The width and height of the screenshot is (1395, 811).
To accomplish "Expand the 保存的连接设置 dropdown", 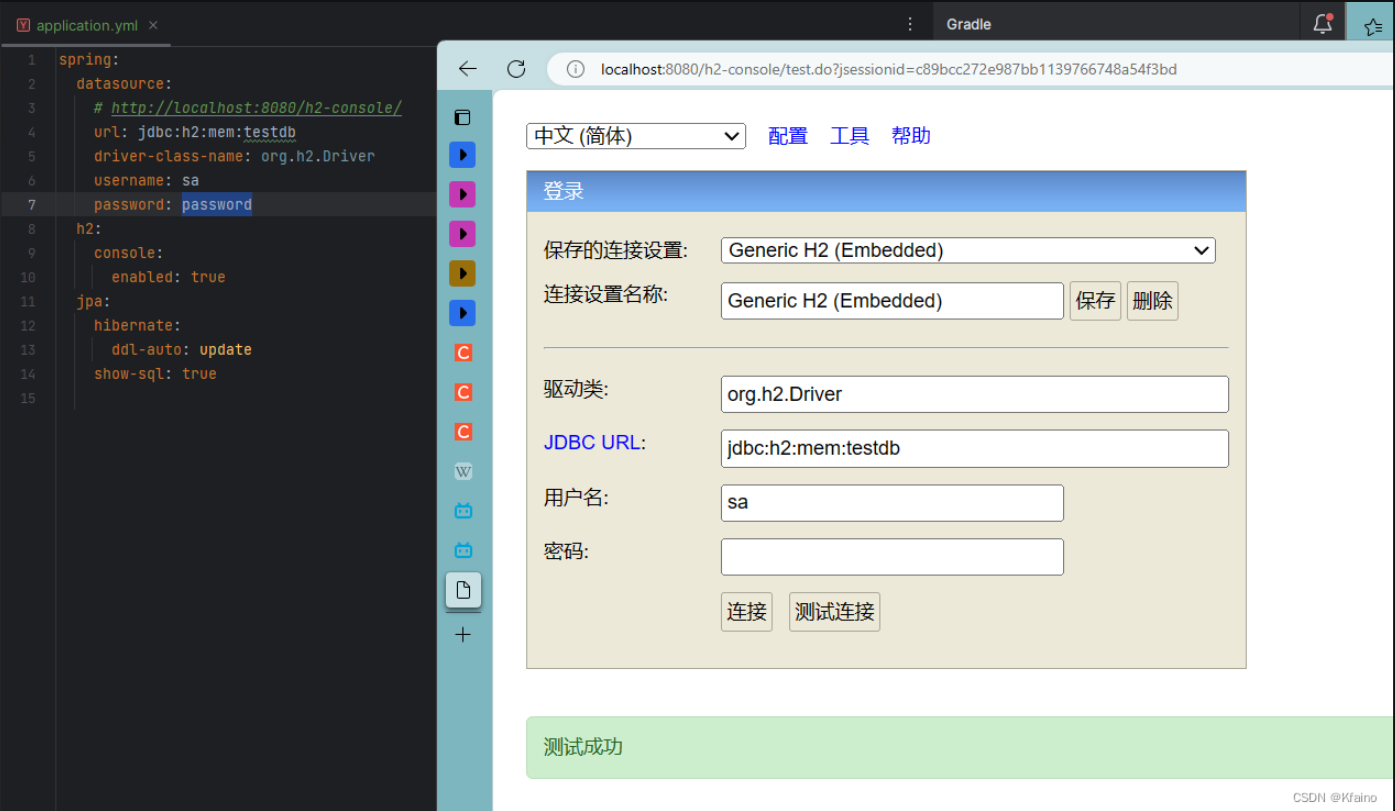I will [x=968, y=250].
